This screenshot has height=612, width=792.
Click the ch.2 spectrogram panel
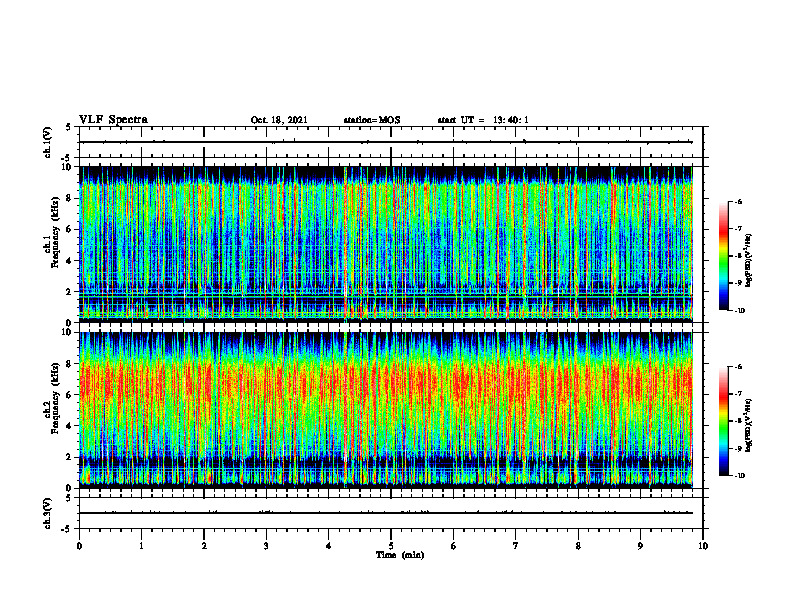point(386,410)
